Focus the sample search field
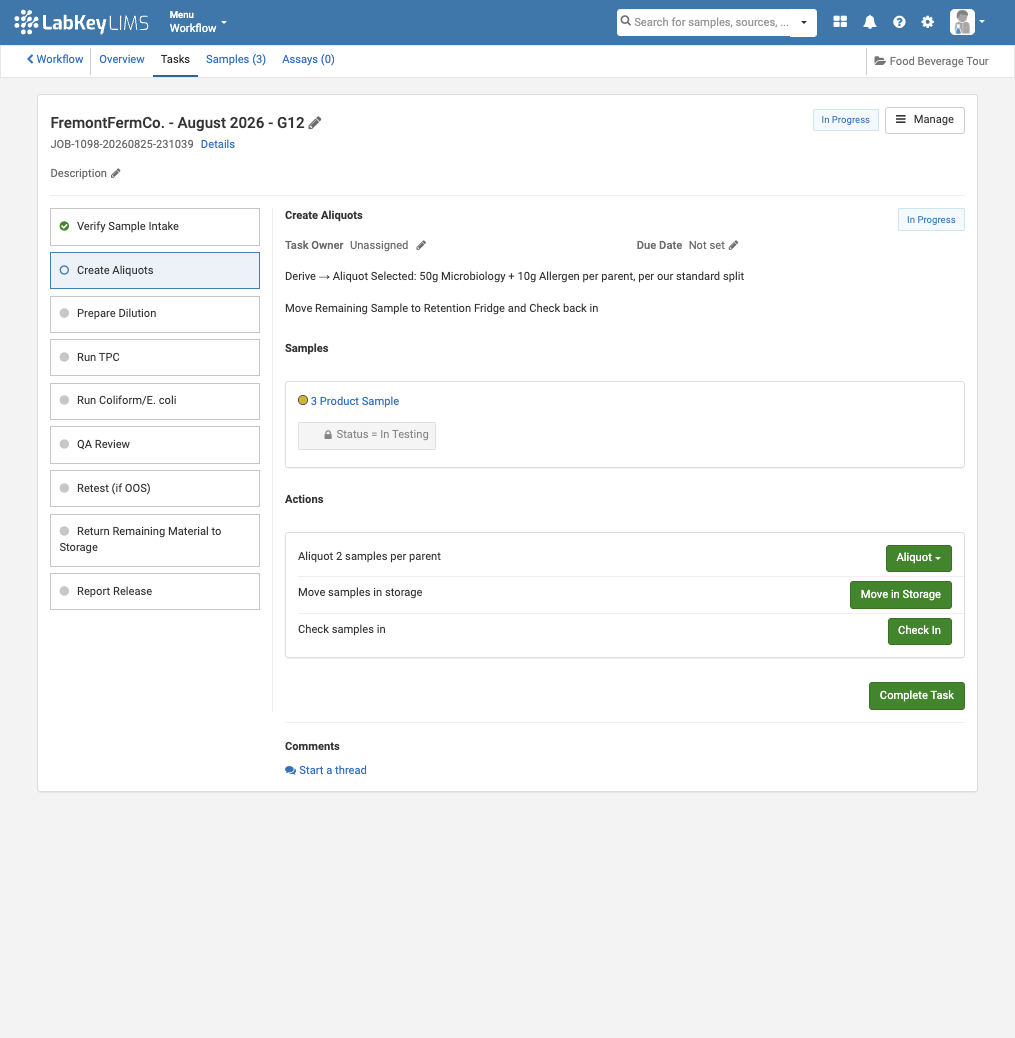The image size is (1015, 1038). click(x=711, y=23)
